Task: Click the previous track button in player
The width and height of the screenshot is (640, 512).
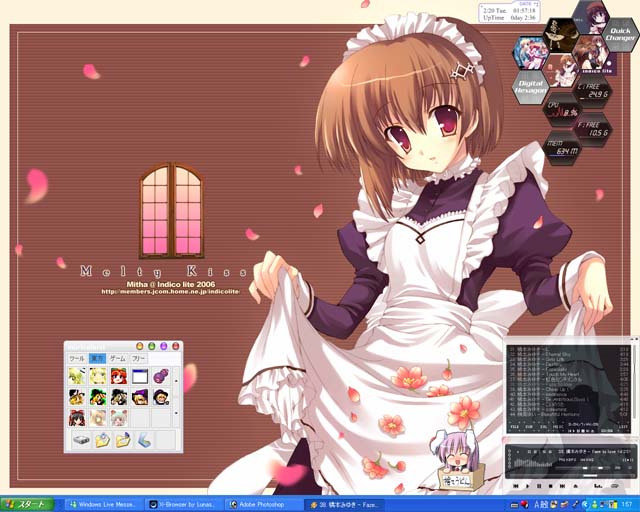Action: coord(516,486)
